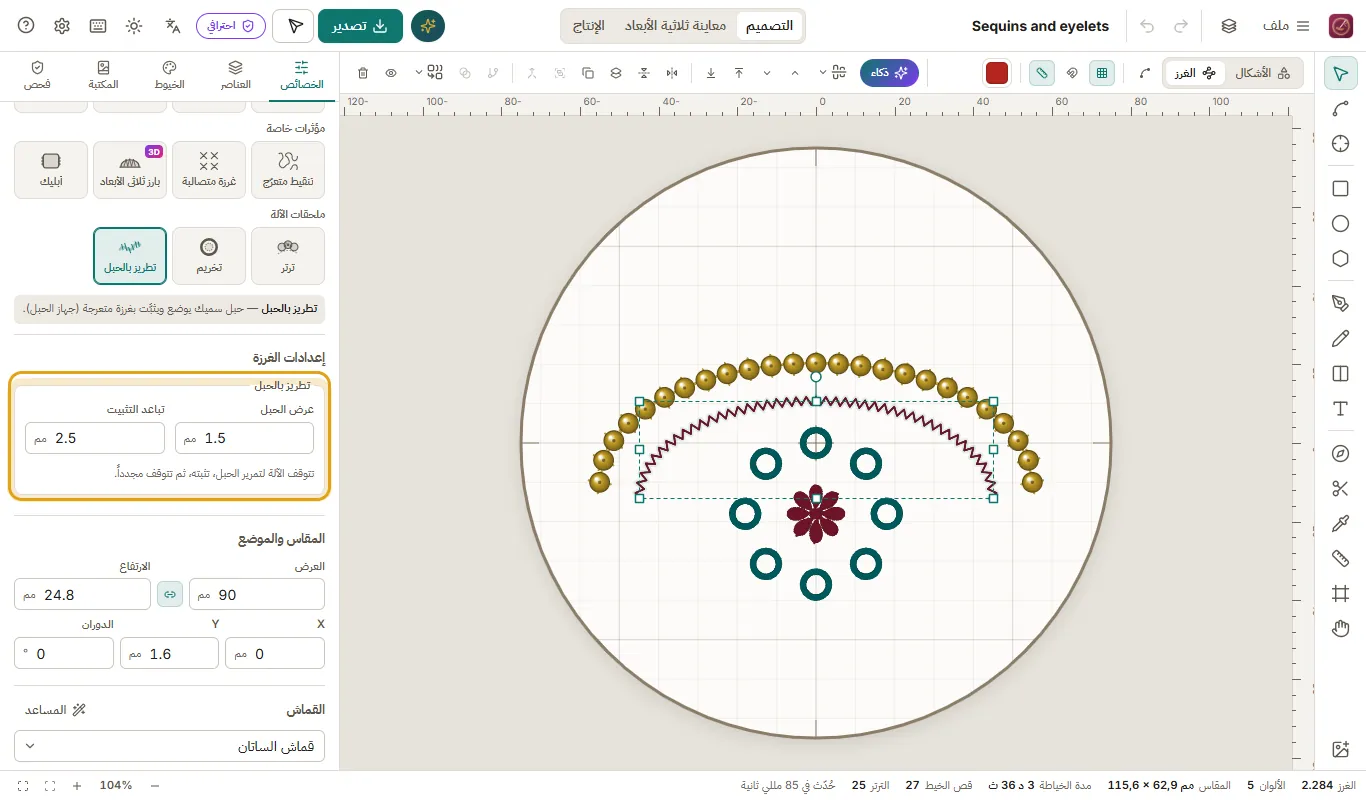The image size is (1366, 800).
Task: Select the تخريم eyelet attachment
Action: tap(209, 256)
